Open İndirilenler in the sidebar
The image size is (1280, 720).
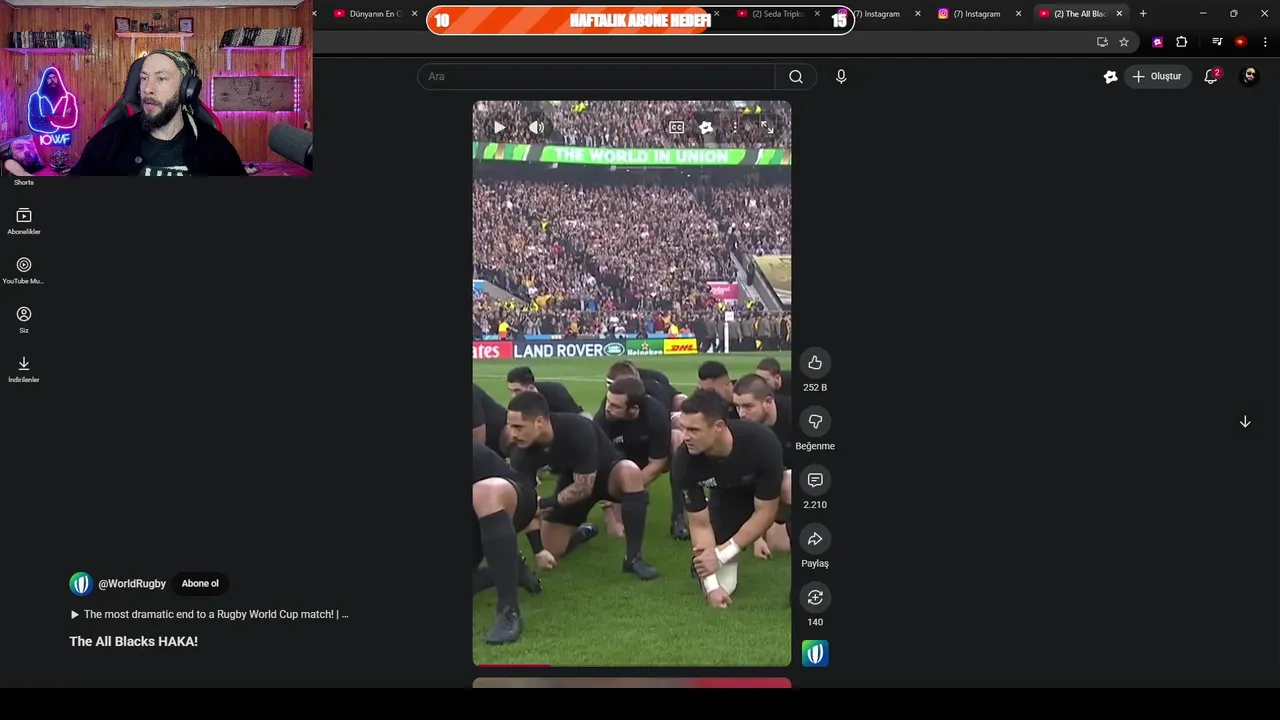(x=24, y=370)
